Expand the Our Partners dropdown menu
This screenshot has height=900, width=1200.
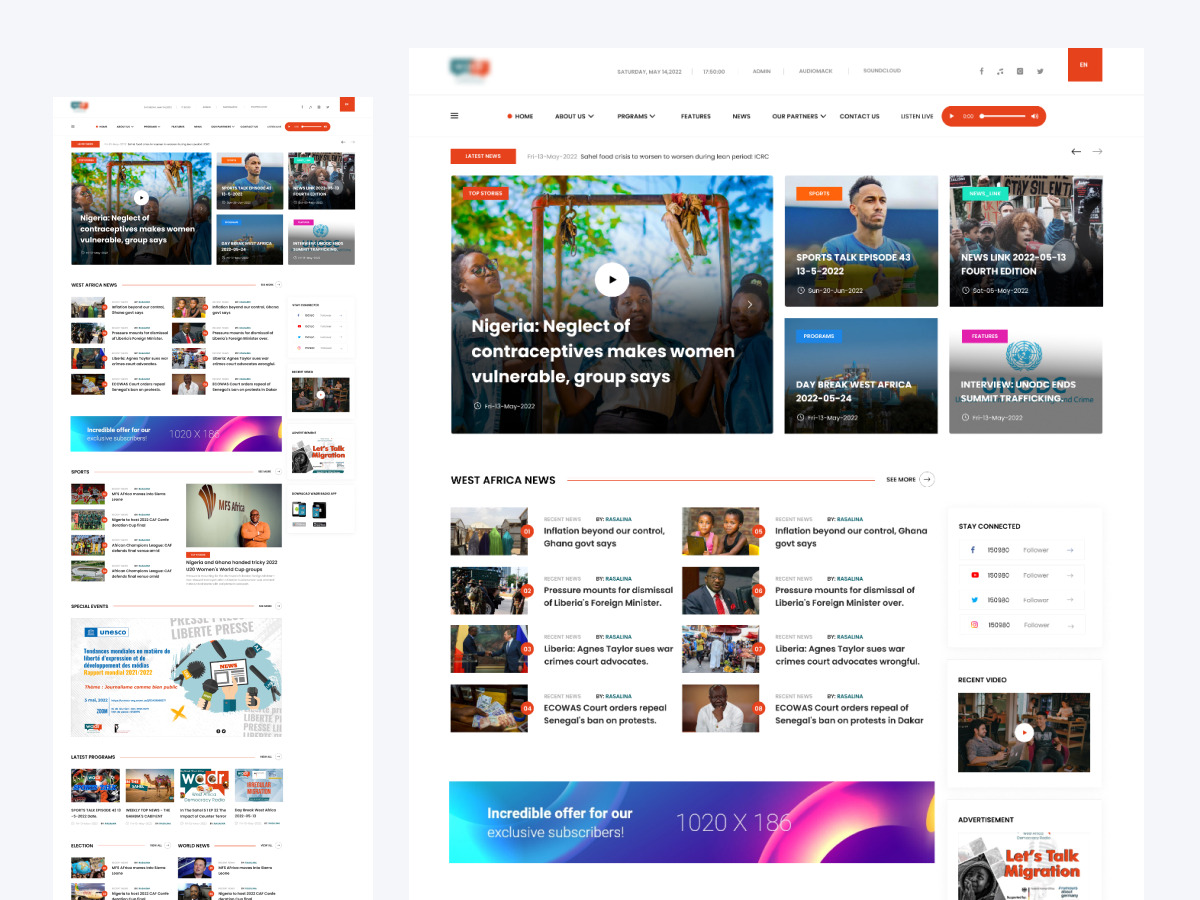coord(798,116)
